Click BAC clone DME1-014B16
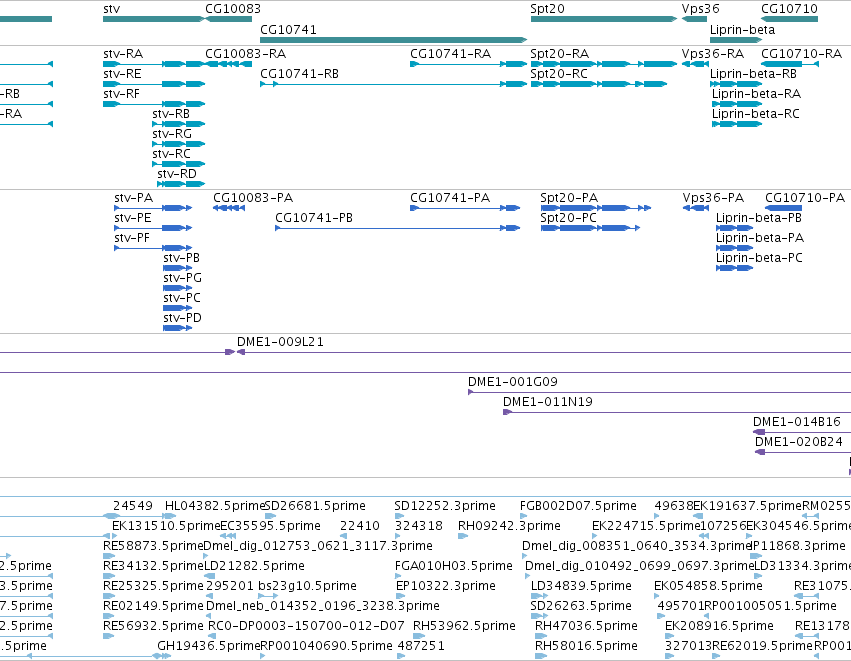 (802, 433)
